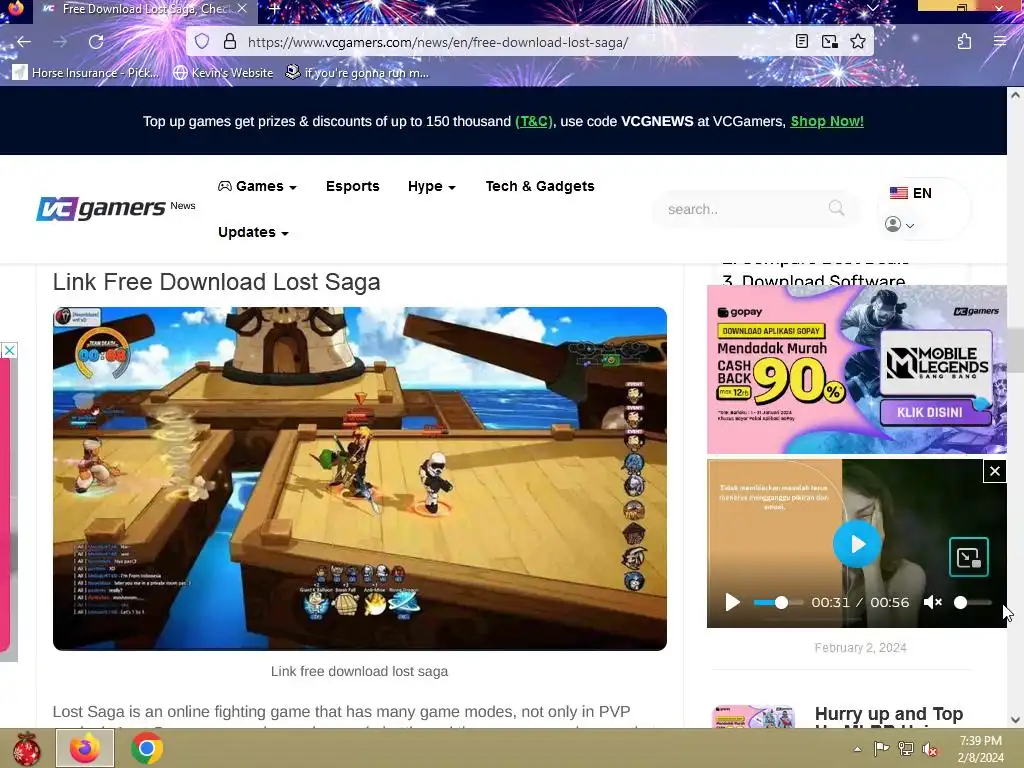Open the tracking protection shield icon
Image resolution: width=1024 pixels, height=768 pixels.
202,42
